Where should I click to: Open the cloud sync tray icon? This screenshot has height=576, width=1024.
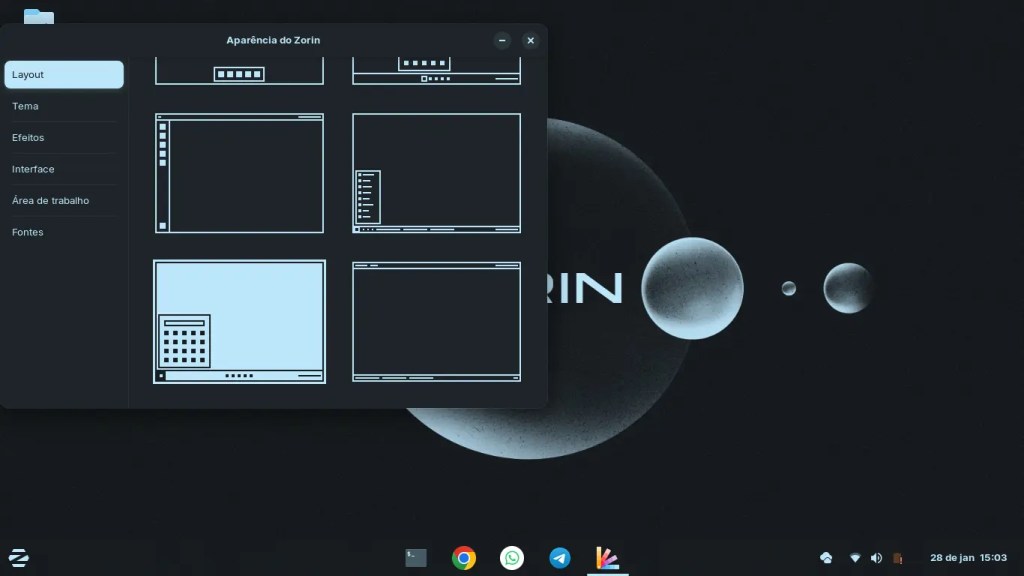point(827,558)
